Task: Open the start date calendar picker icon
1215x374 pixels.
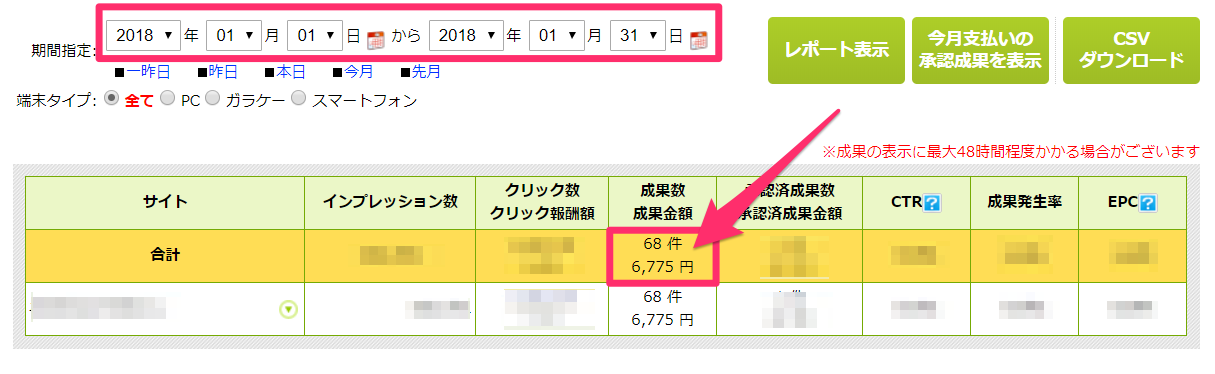Action: pos(376,40)
